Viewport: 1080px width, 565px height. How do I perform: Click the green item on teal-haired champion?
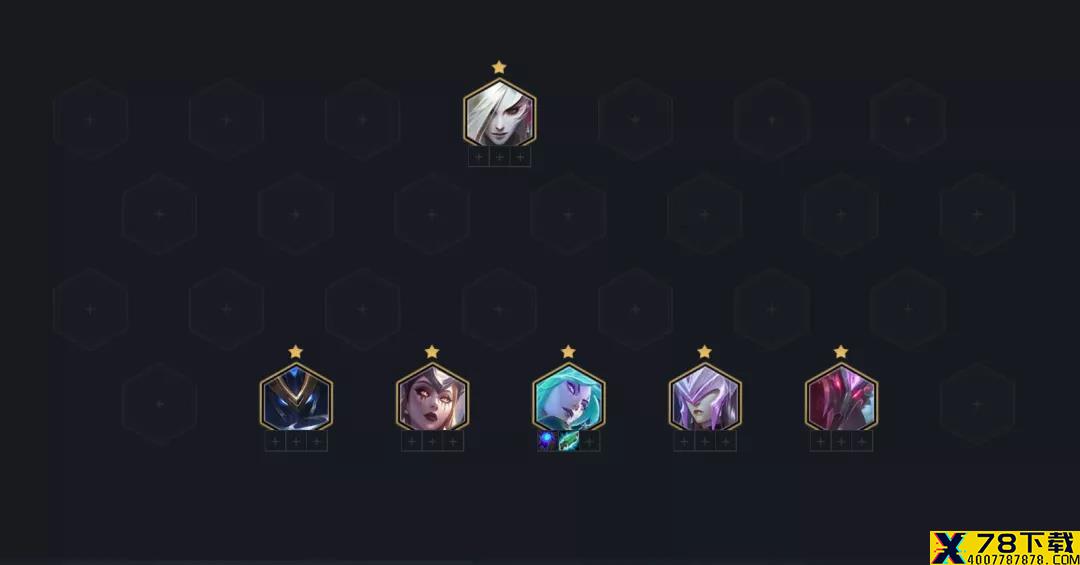(568, 442)
